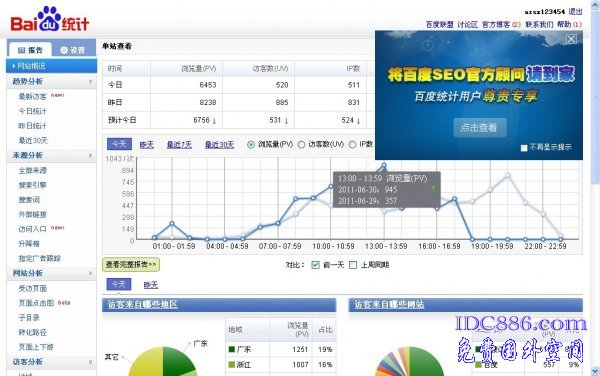Open 查看完整报告 full report button
600x376 pixels.
(x=131, y=264)
